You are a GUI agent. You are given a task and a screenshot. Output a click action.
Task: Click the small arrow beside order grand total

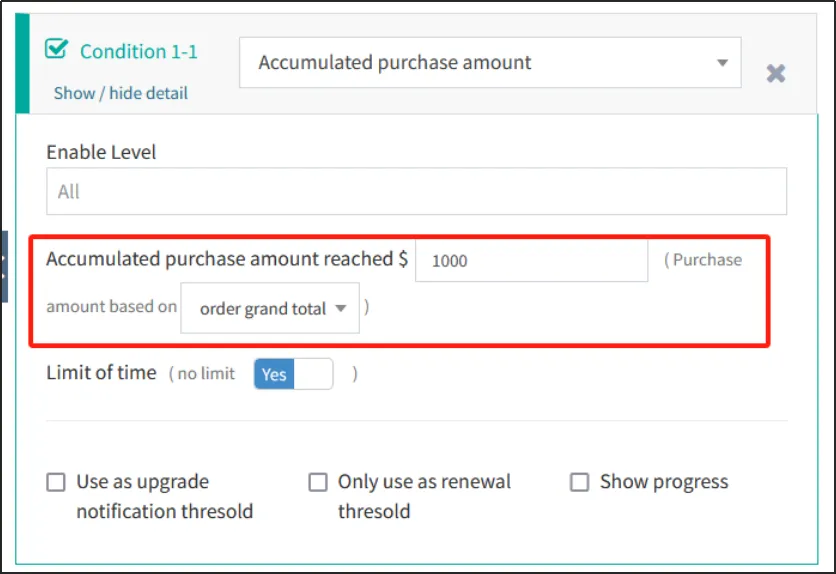341,309
